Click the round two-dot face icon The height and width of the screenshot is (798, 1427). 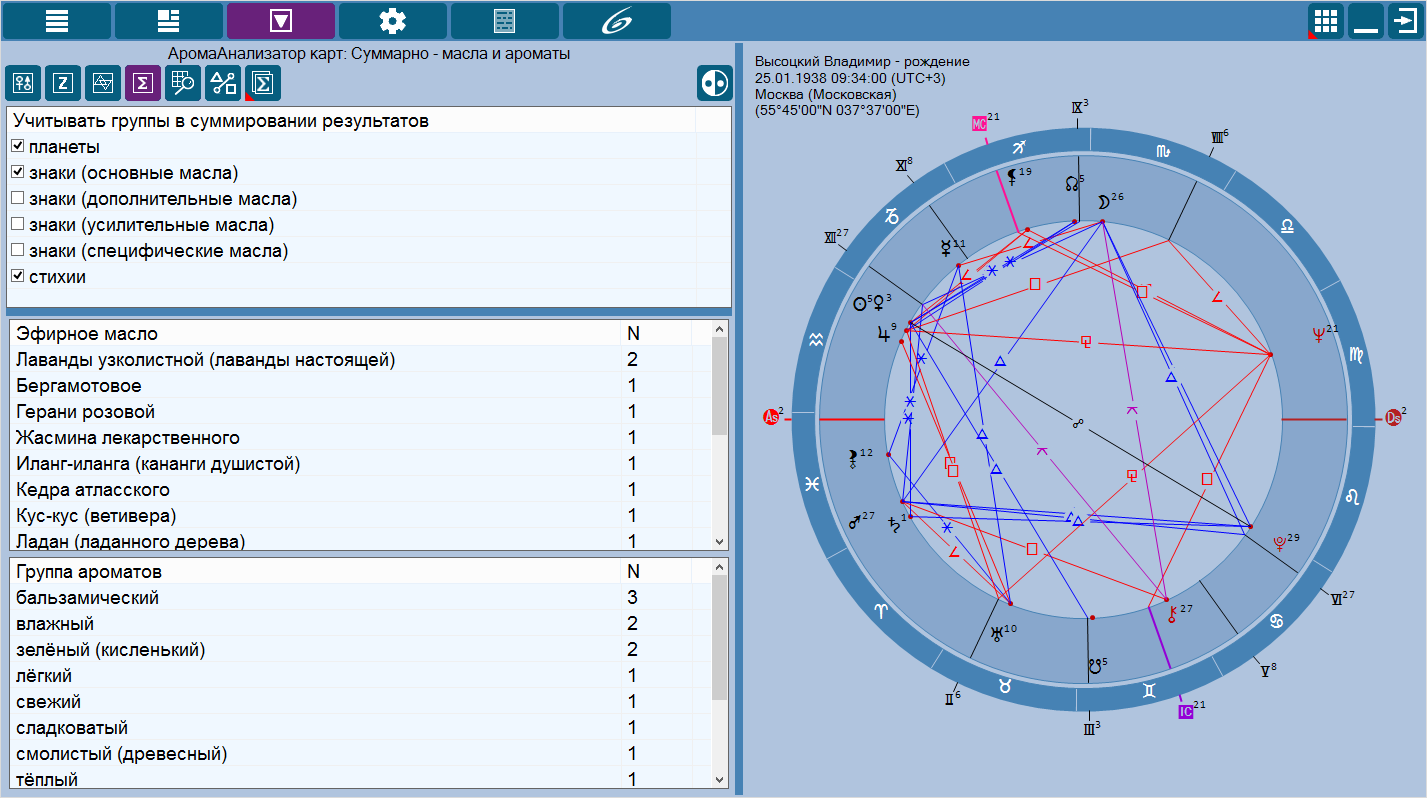(714, 84)
